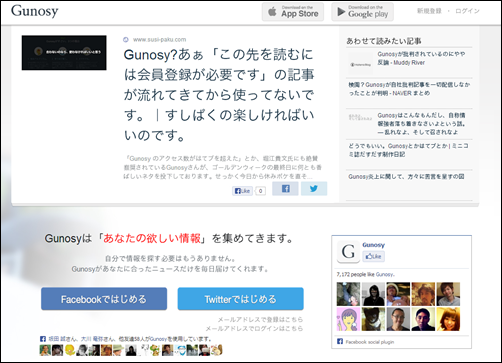Click the '7,172 people like Gunosy' text
The image size is (502, 363).
pos(366,274)
